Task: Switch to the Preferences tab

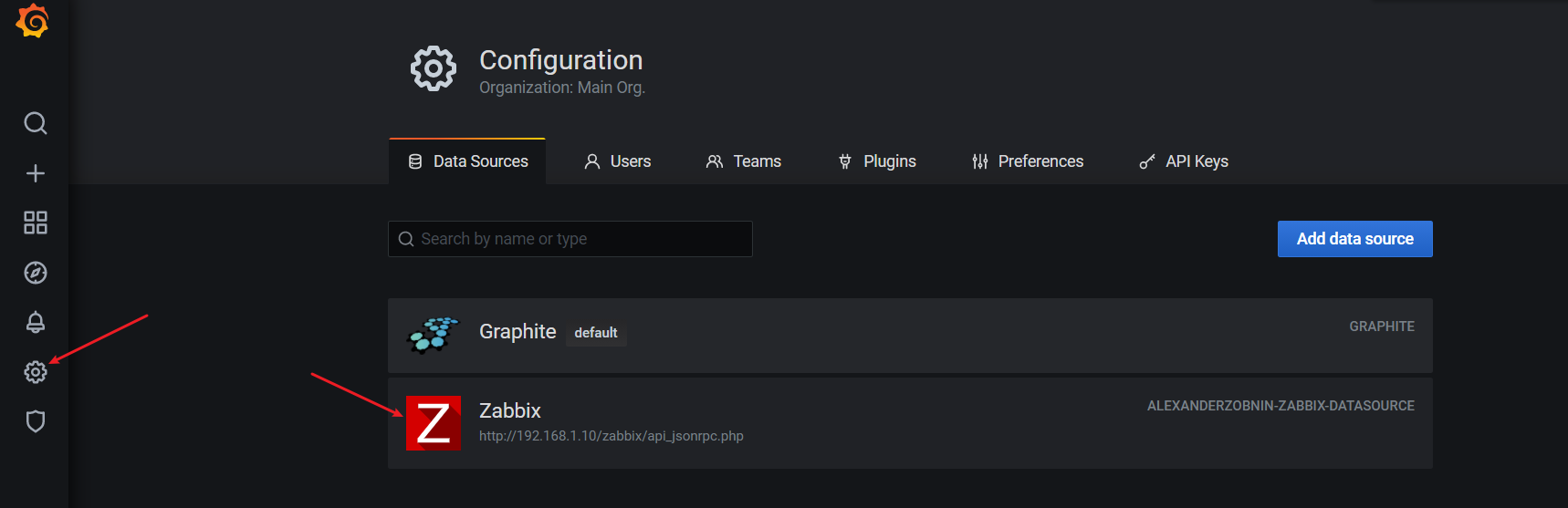Action: click(1028, 161)
